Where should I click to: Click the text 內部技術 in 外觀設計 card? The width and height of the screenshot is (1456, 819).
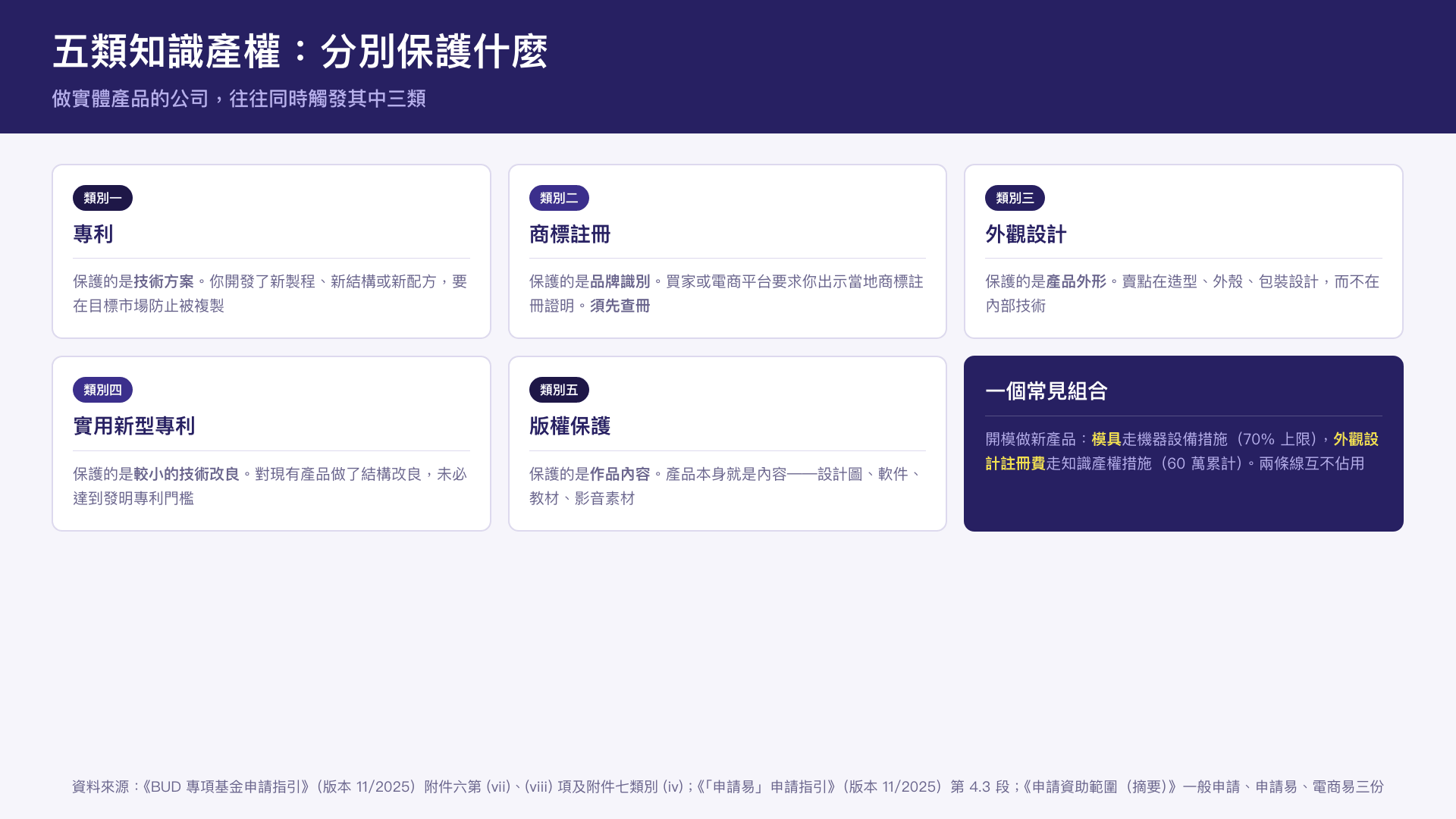tap(1015, 306)
